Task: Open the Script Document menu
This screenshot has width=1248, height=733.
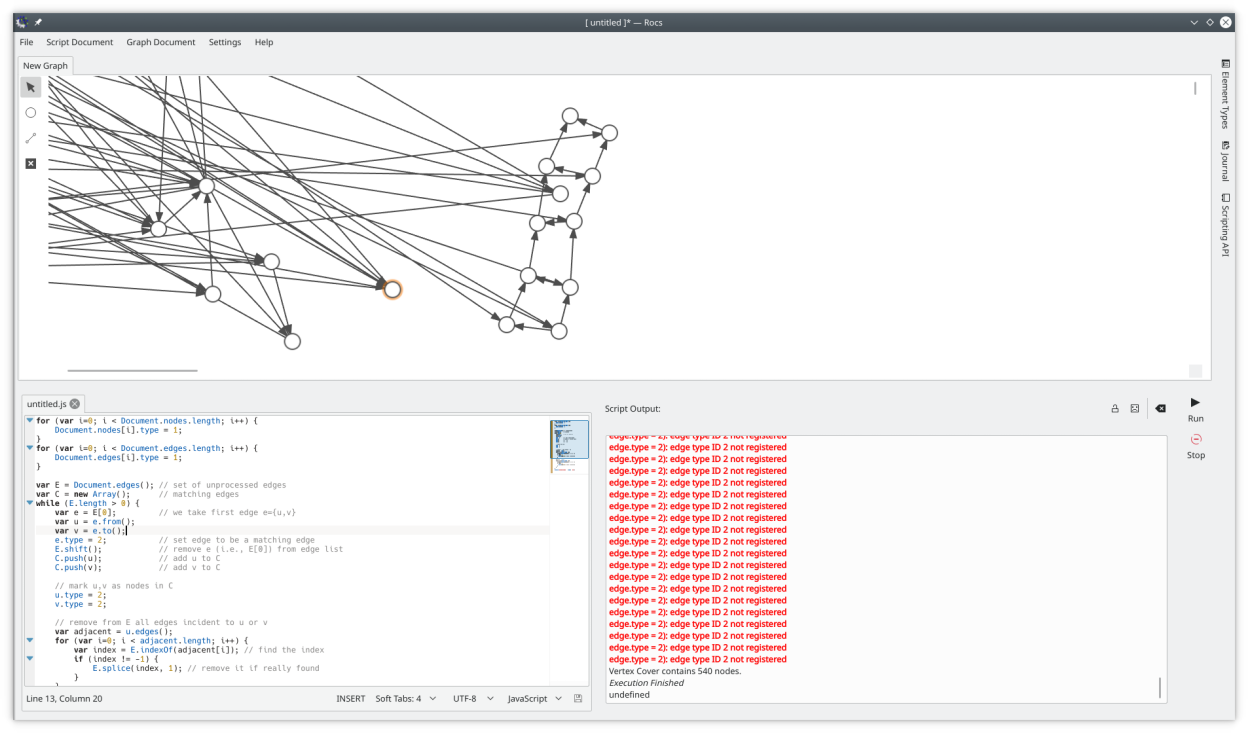Action: (79, 42)
